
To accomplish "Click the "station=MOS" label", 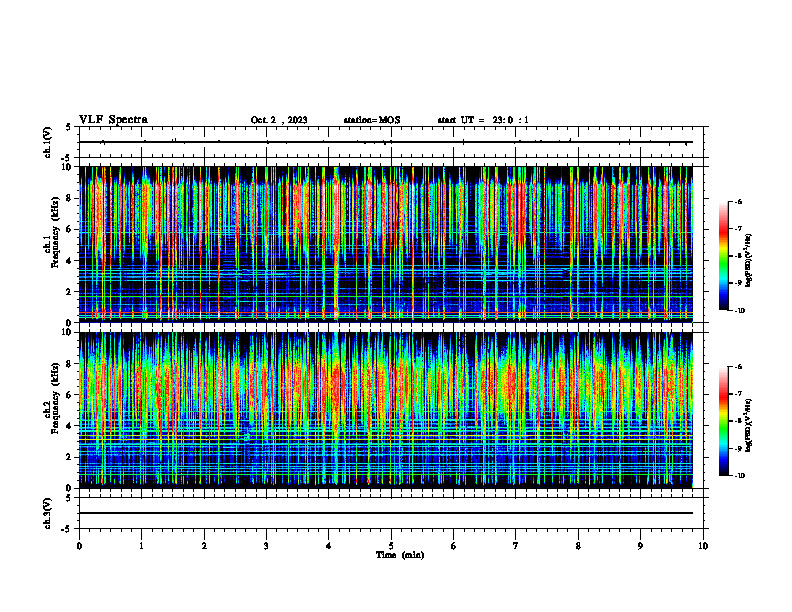I will tap(372, 120).
